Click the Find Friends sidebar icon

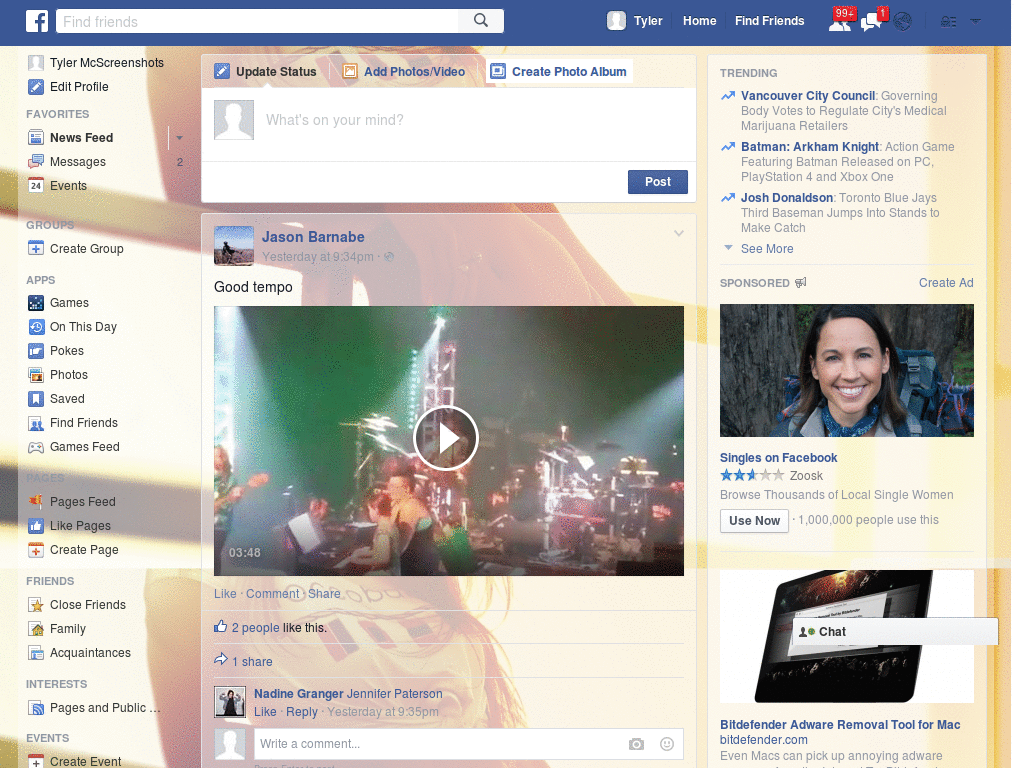36,423
